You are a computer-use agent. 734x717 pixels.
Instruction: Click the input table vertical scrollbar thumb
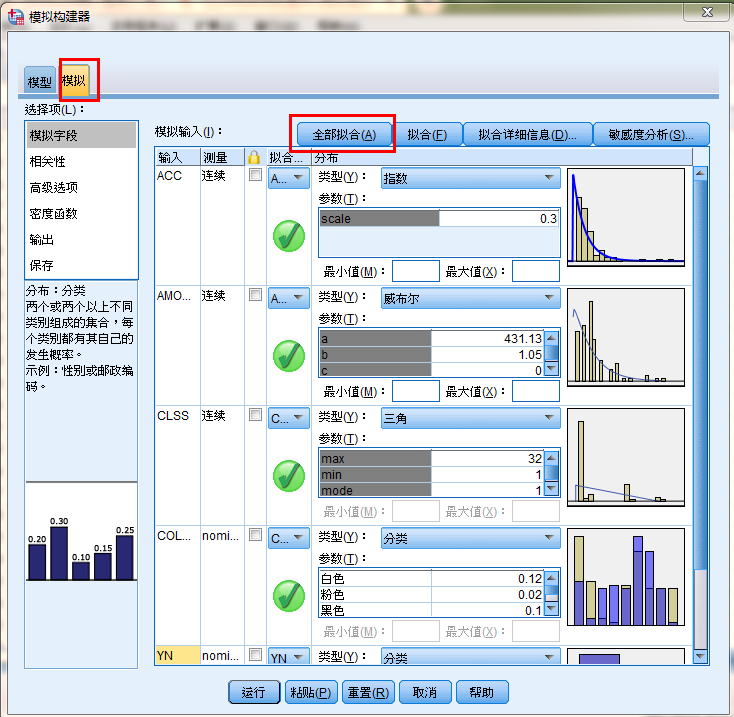(x=700, y=375)
